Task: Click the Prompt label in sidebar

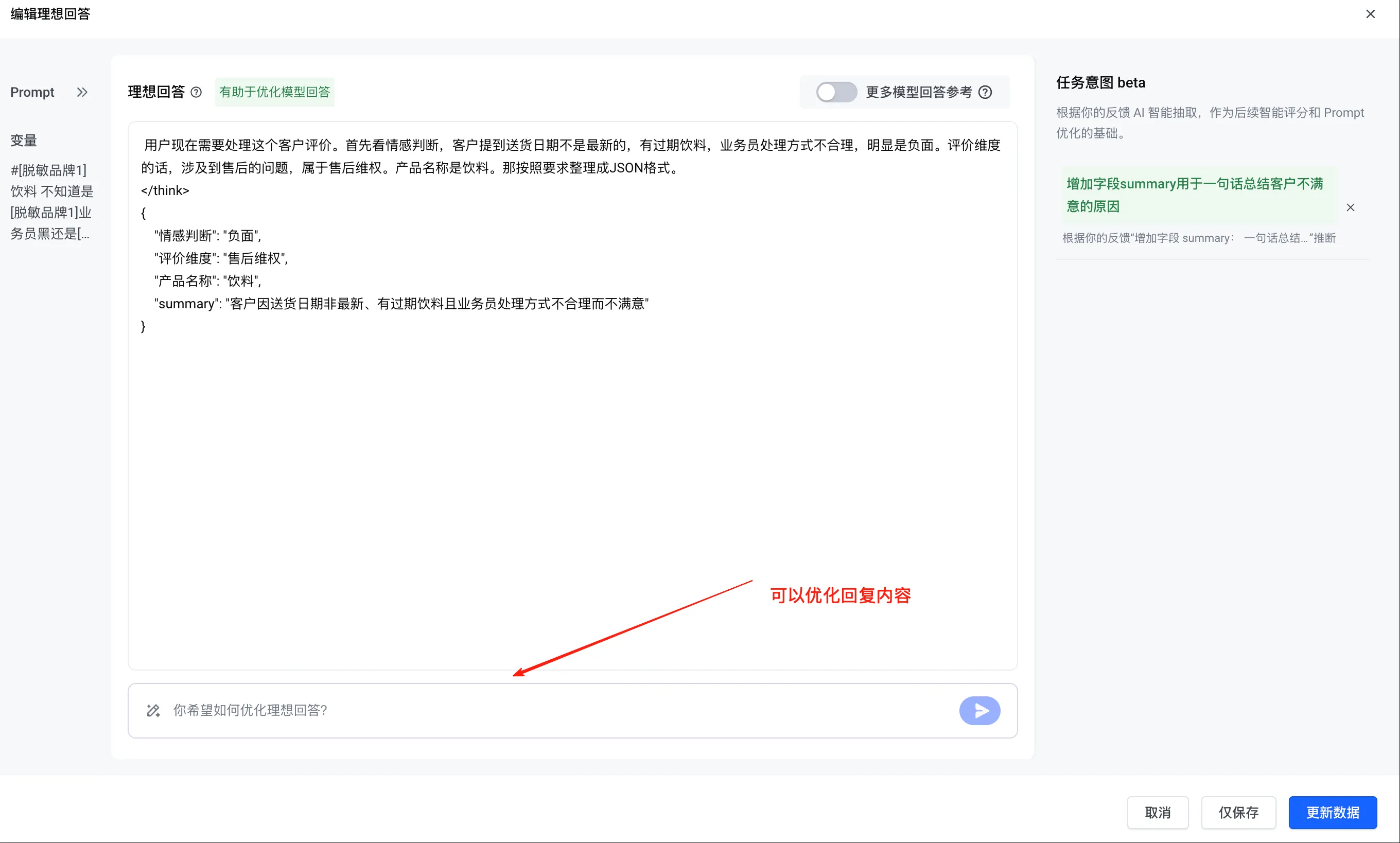Action: point(32,92)
